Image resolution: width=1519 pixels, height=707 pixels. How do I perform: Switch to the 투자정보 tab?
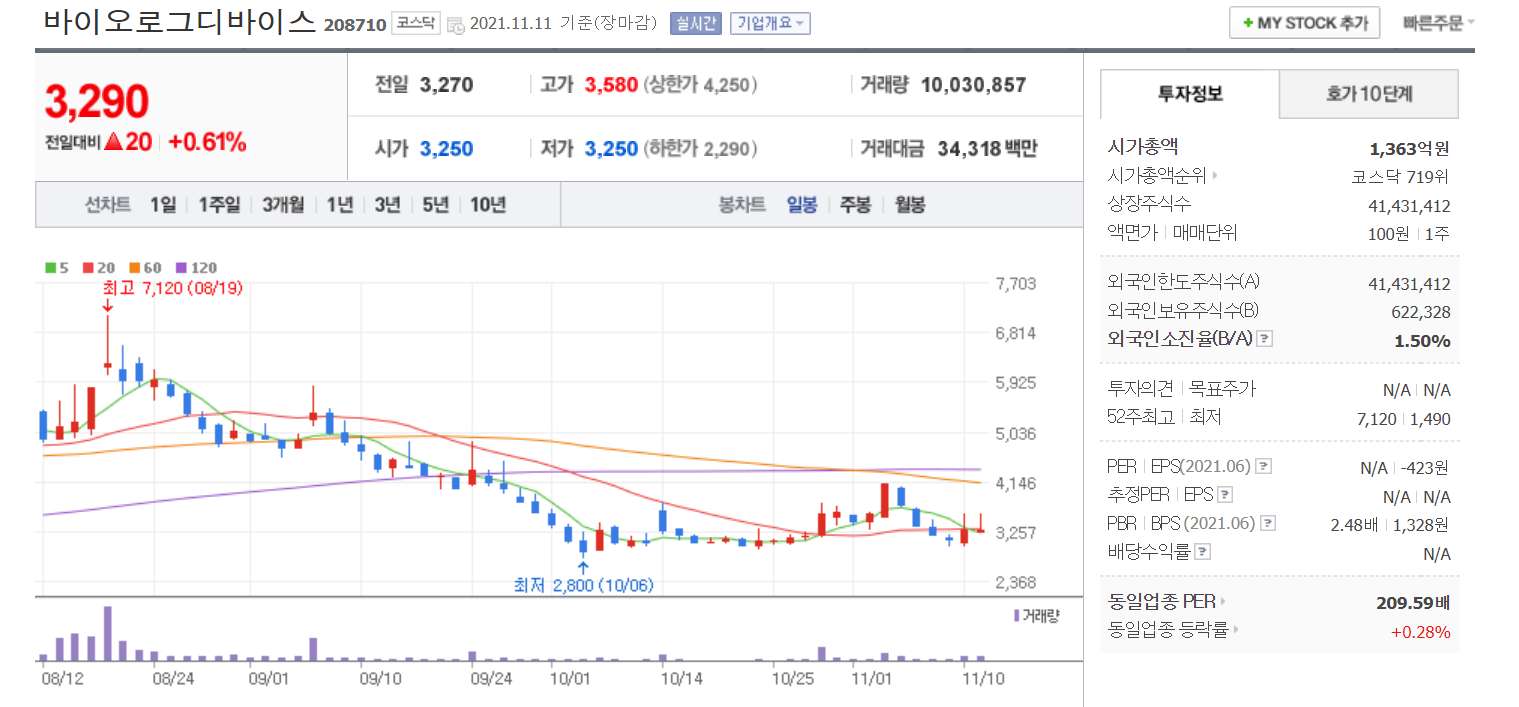tap(1190, 94)
